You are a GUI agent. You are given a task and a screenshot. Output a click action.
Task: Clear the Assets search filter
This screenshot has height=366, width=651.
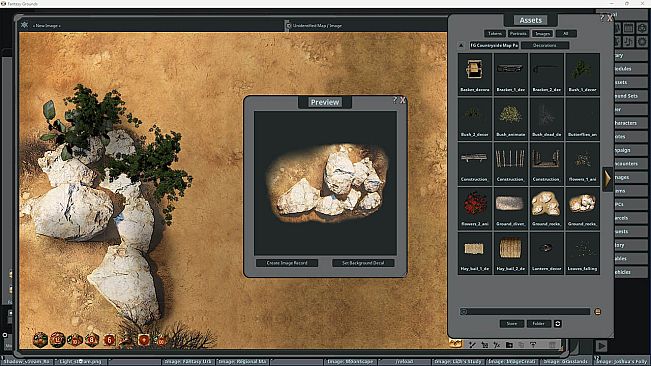(x=597, y=312)
